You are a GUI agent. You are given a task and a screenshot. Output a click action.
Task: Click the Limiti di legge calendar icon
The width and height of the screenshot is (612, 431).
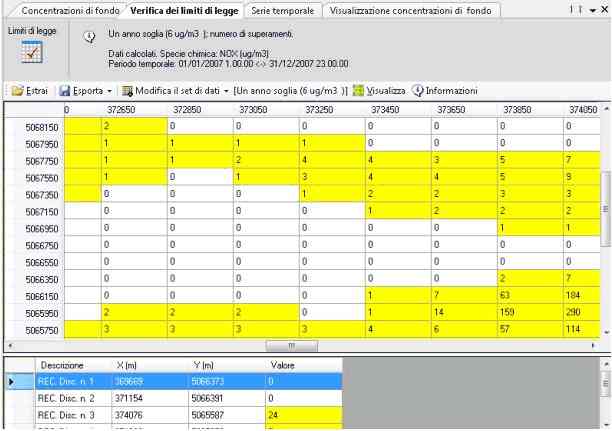point(32,52)
